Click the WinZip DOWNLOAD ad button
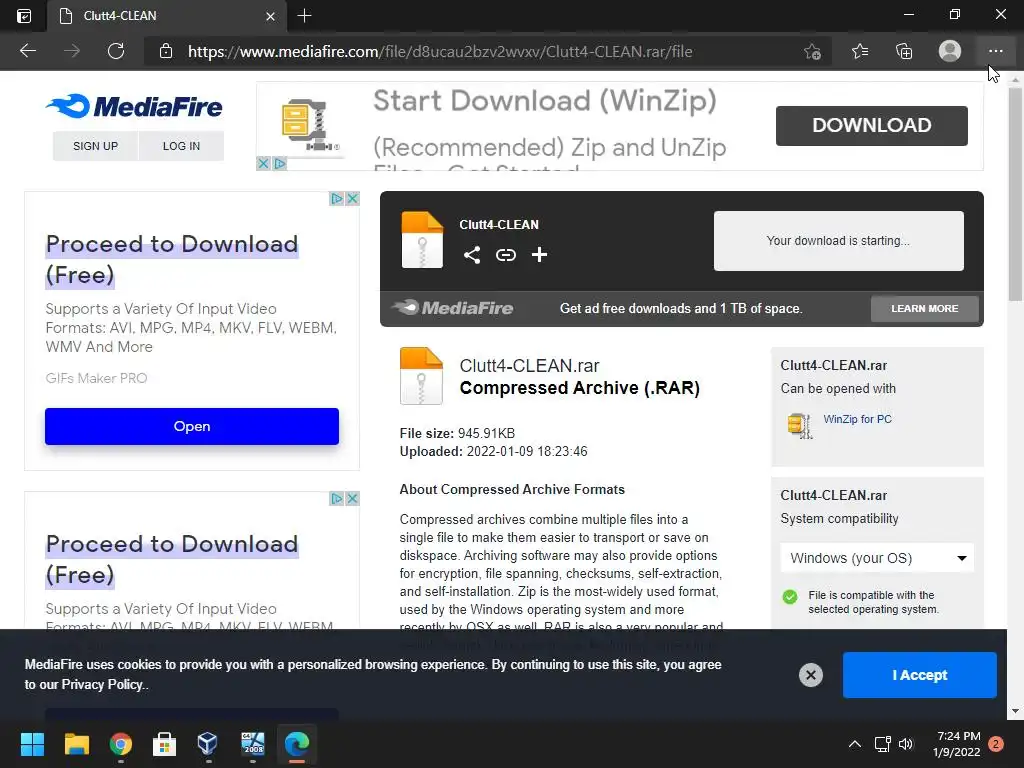Image resolution: width=1024 pixels, height=768 pixels. 871,125
